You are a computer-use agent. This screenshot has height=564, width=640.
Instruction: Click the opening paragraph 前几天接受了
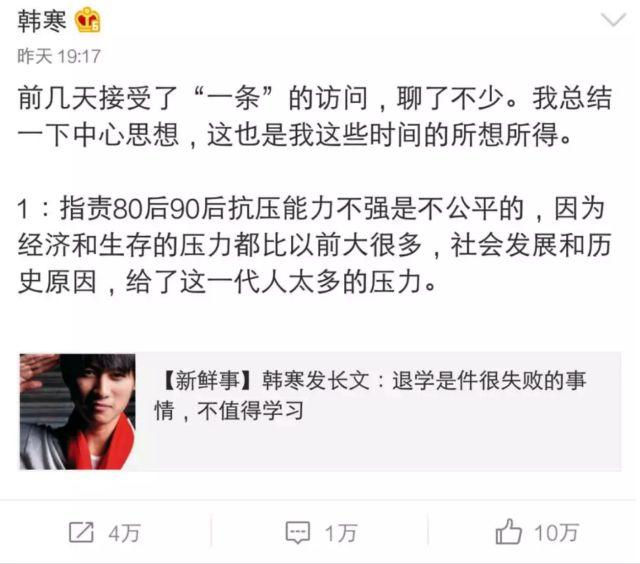click(315, 117)
